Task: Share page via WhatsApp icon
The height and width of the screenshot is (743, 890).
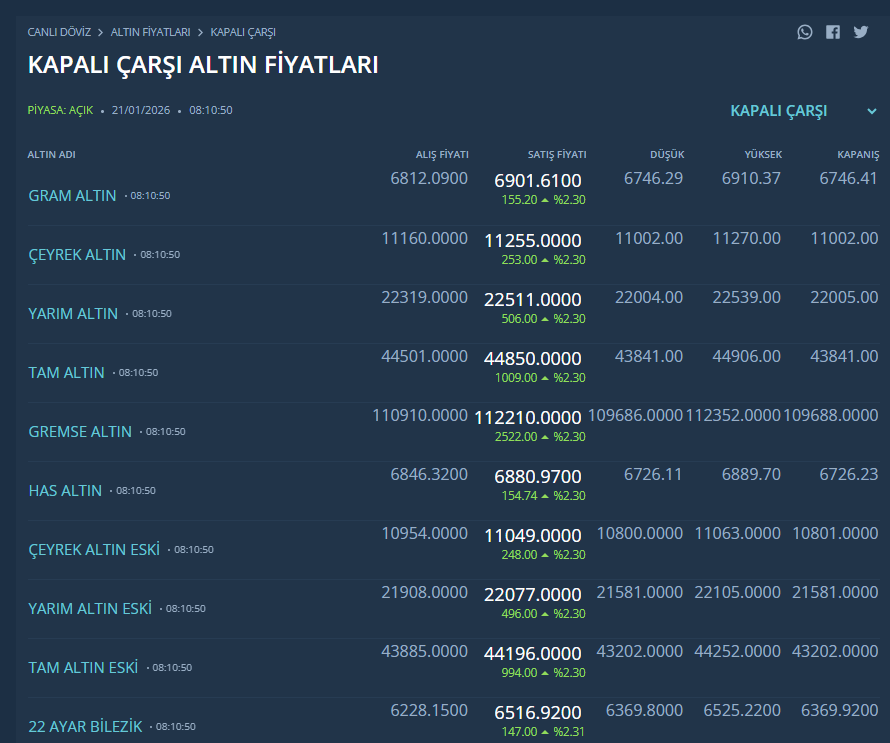Action: (805, 32)
